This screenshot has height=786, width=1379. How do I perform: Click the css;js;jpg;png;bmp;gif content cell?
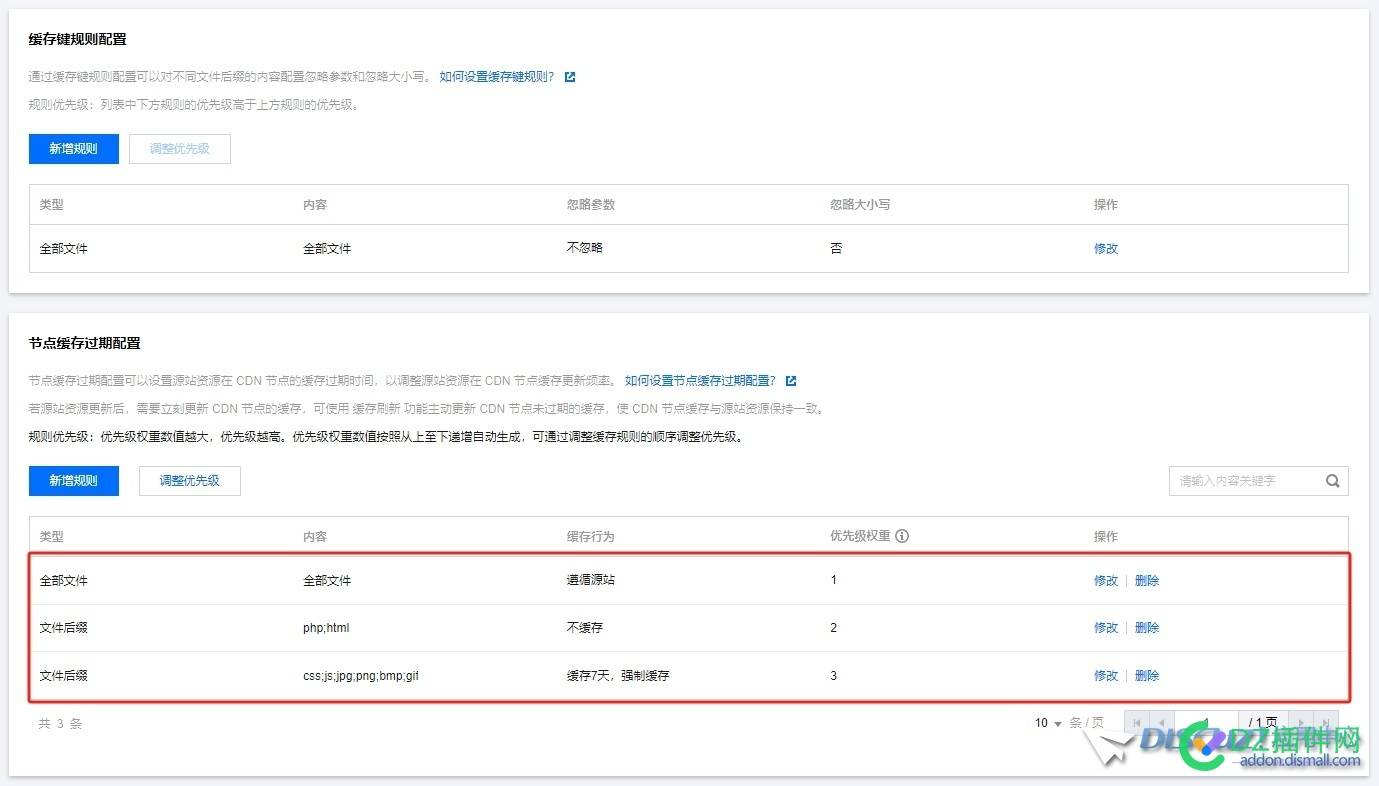[361, 676]
